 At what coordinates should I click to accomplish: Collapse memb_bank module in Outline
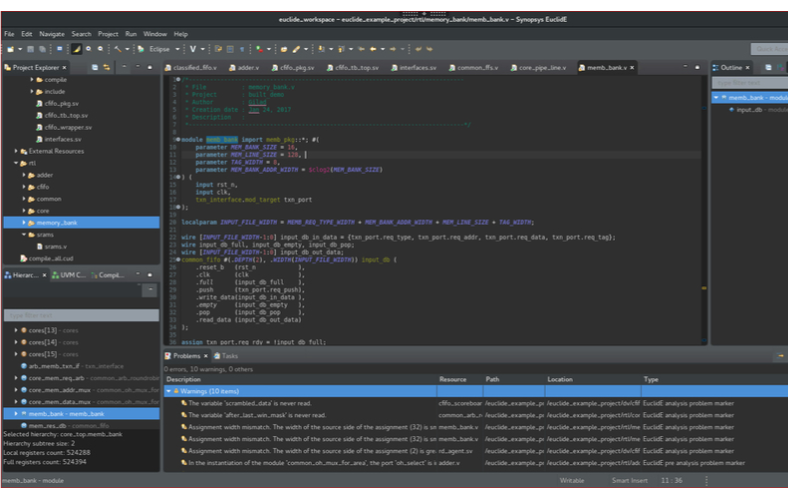(716, 97)
